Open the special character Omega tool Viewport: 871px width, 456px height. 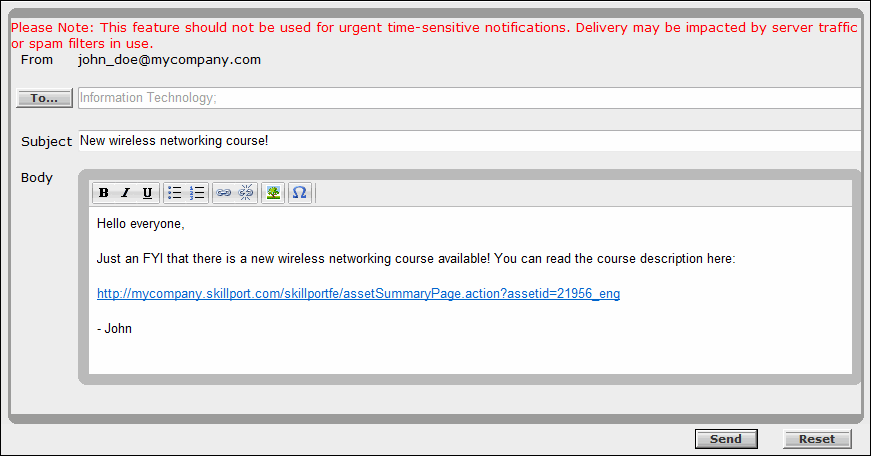[299, 193]
